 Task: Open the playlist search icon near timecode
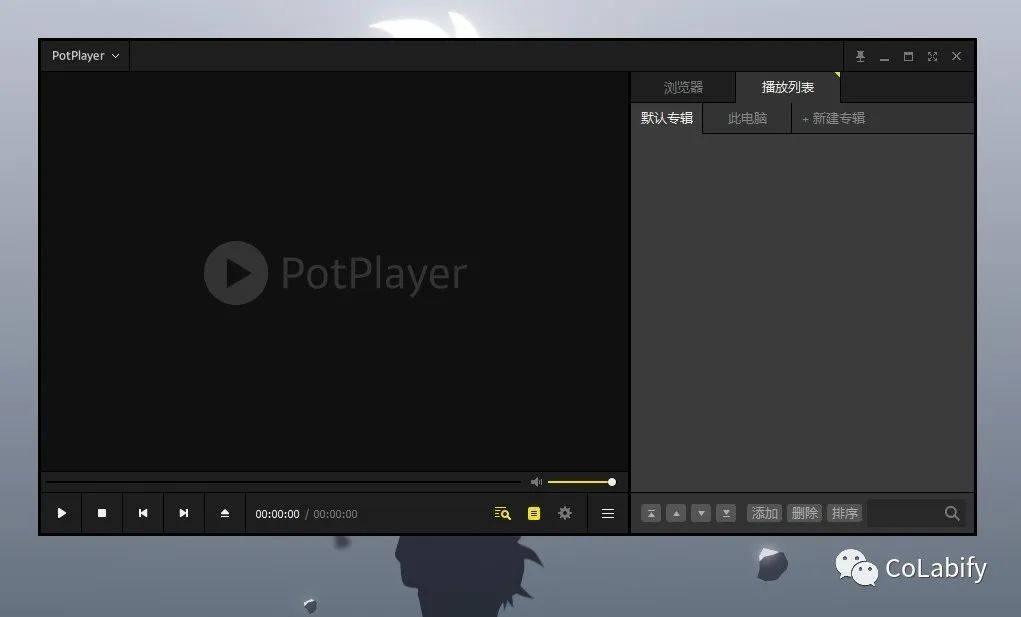tap(501, 512)
